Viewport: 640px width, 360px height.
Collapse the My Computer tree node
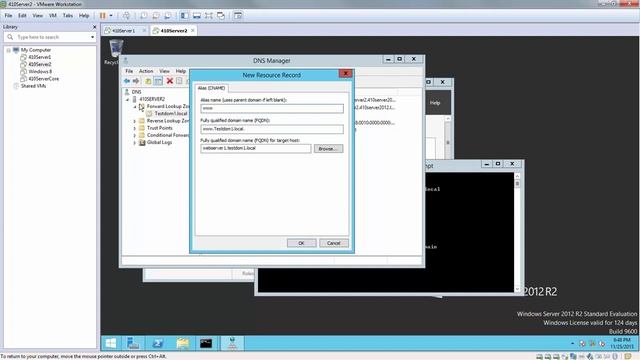tap(8, 50)
